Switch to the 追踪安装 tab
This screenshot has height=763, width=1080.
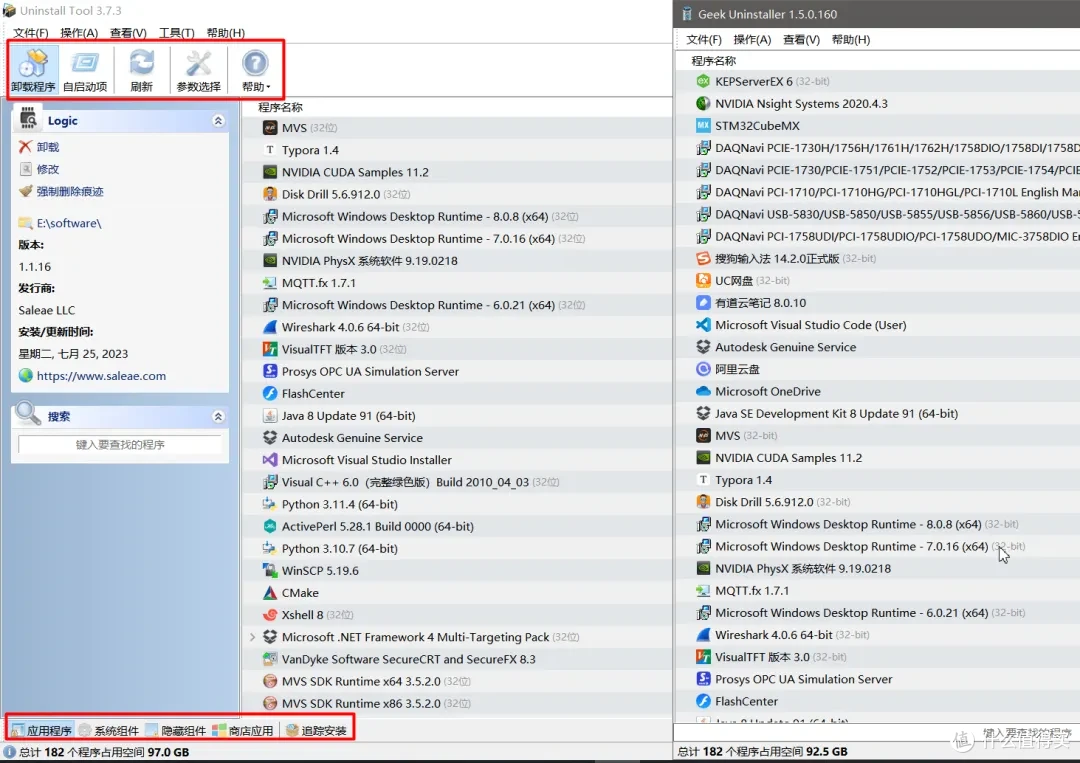(316, 730)
